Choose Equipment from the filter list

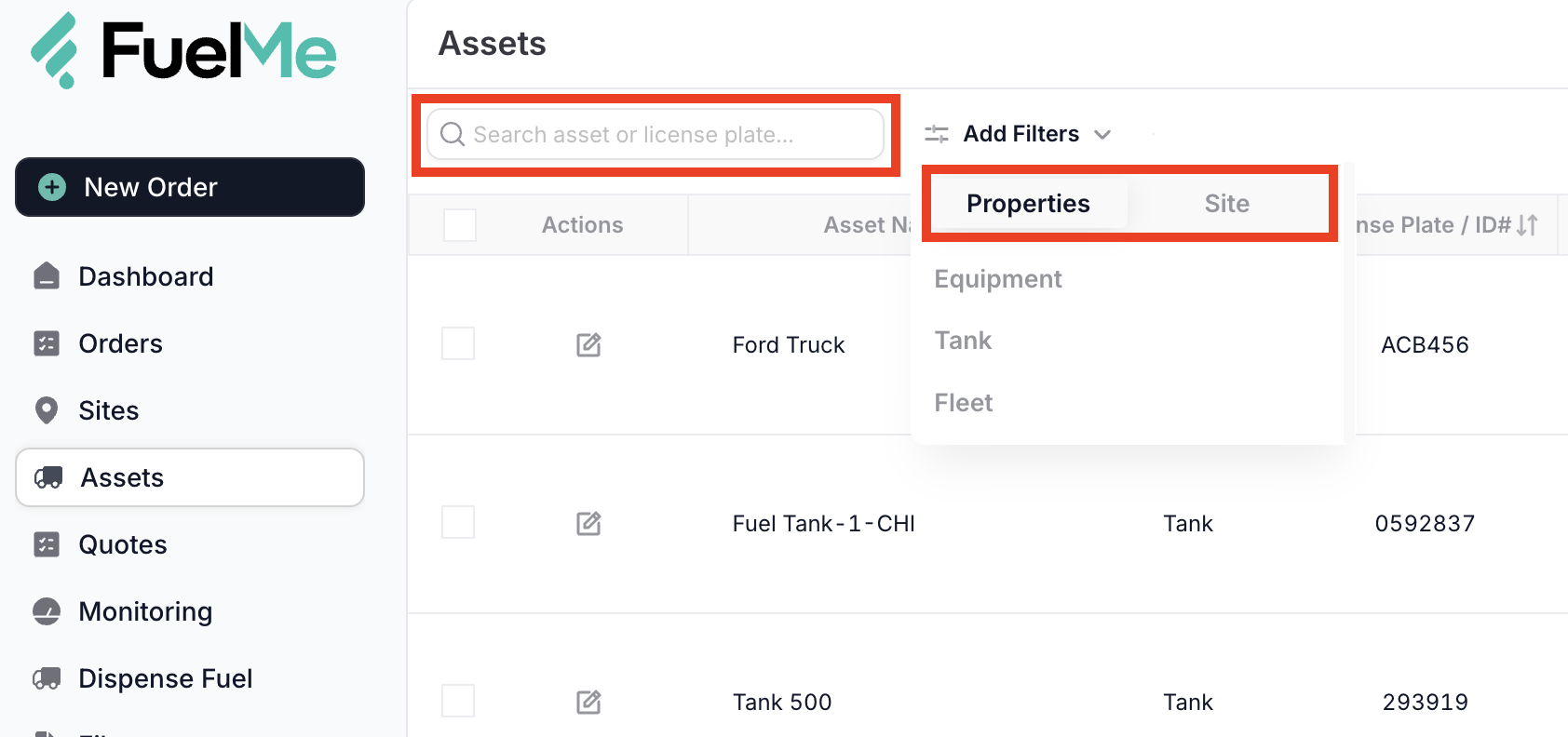[x=998, y=279]
